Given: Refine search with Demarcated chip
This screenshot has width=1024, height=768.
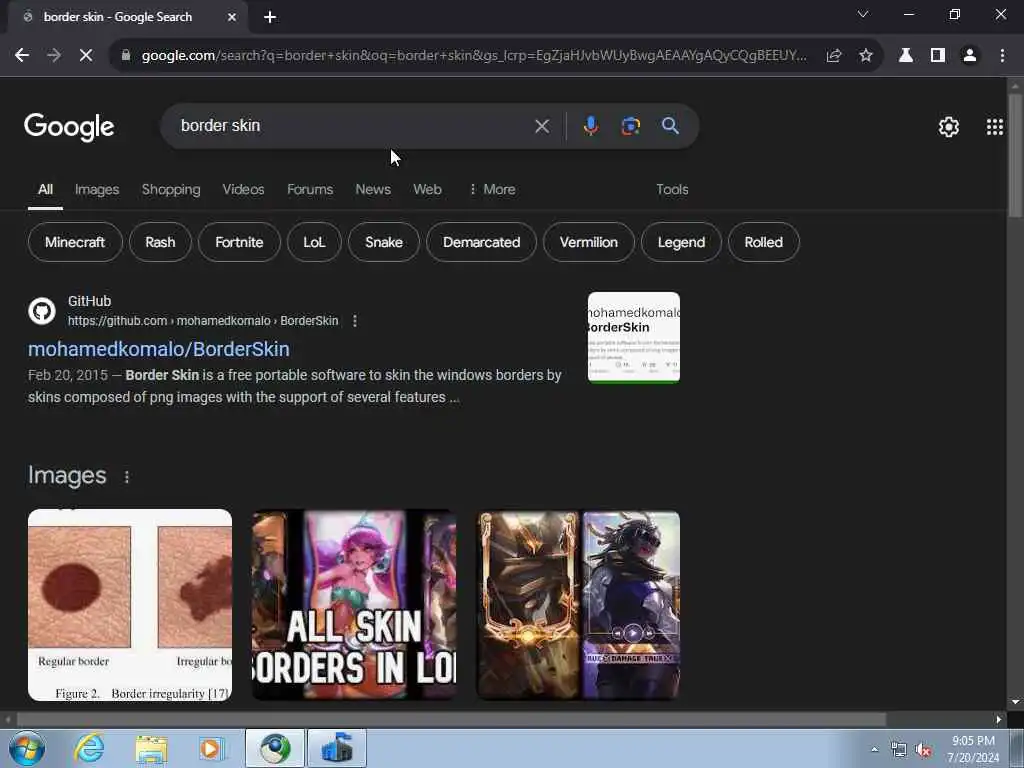Looking at the screenshot, I should (x=481, y=242).
